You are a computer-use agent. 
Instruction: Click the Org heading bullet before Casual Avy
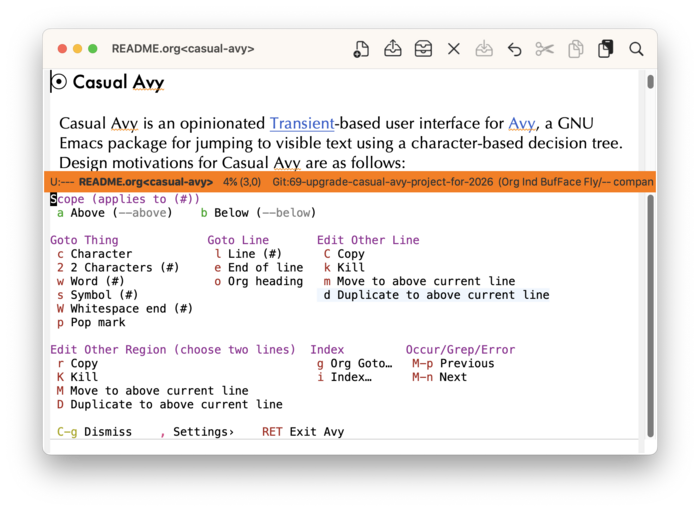[59, 82]
